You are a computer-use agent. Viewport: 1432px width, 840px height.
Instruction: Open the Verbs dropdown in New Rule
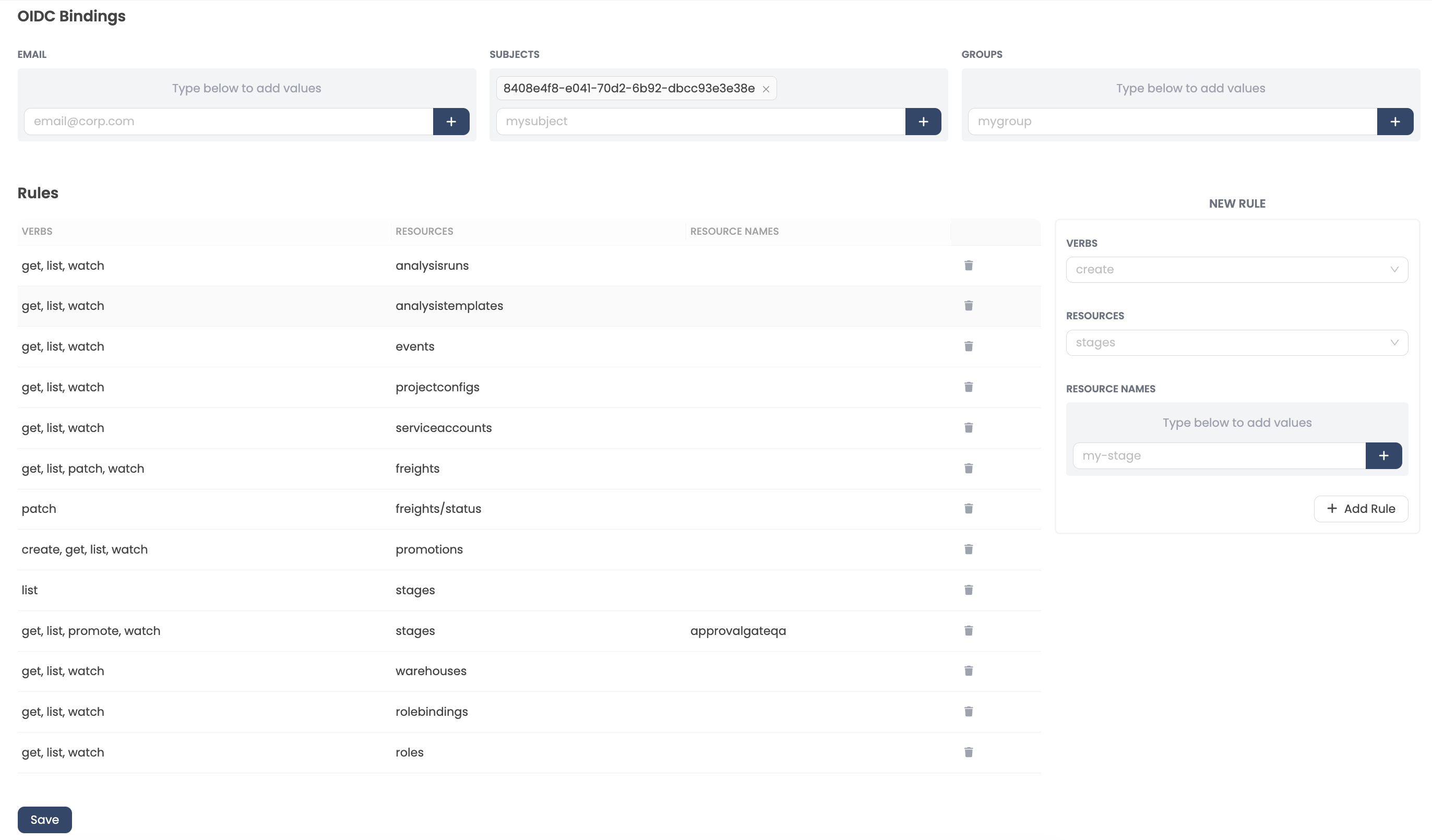point(1236,270)
